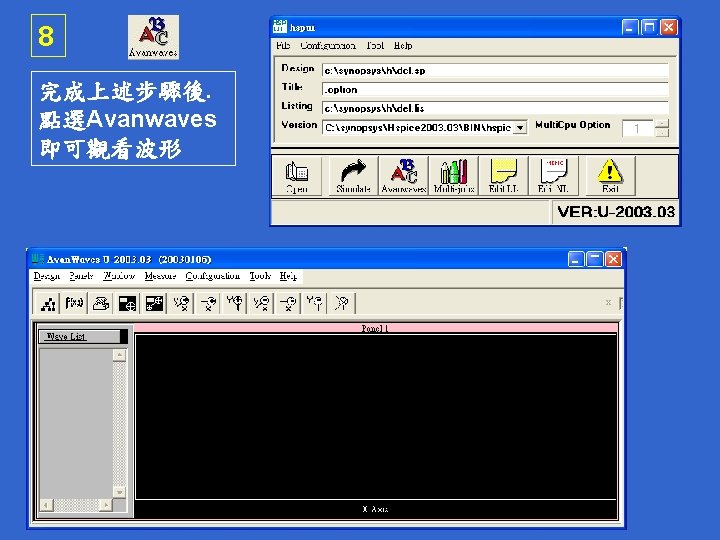
Task: Close the AvanWaves window
Action: coord(613,259)
